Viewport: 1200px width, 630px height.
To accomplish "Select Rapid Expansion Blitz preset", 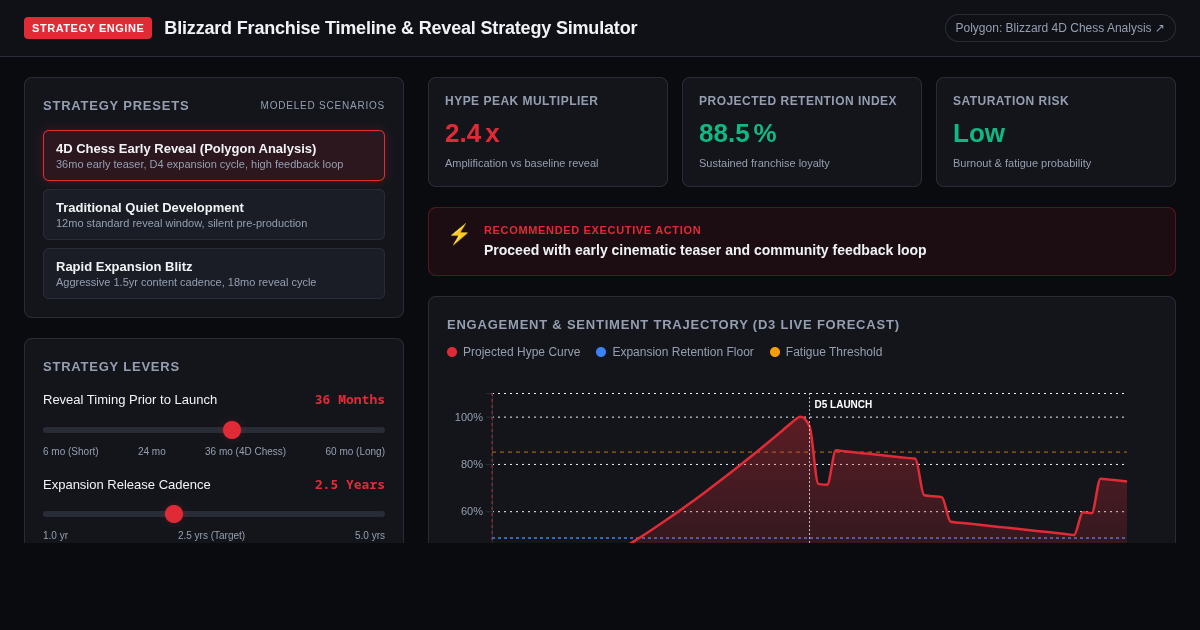I will [214, 273].
